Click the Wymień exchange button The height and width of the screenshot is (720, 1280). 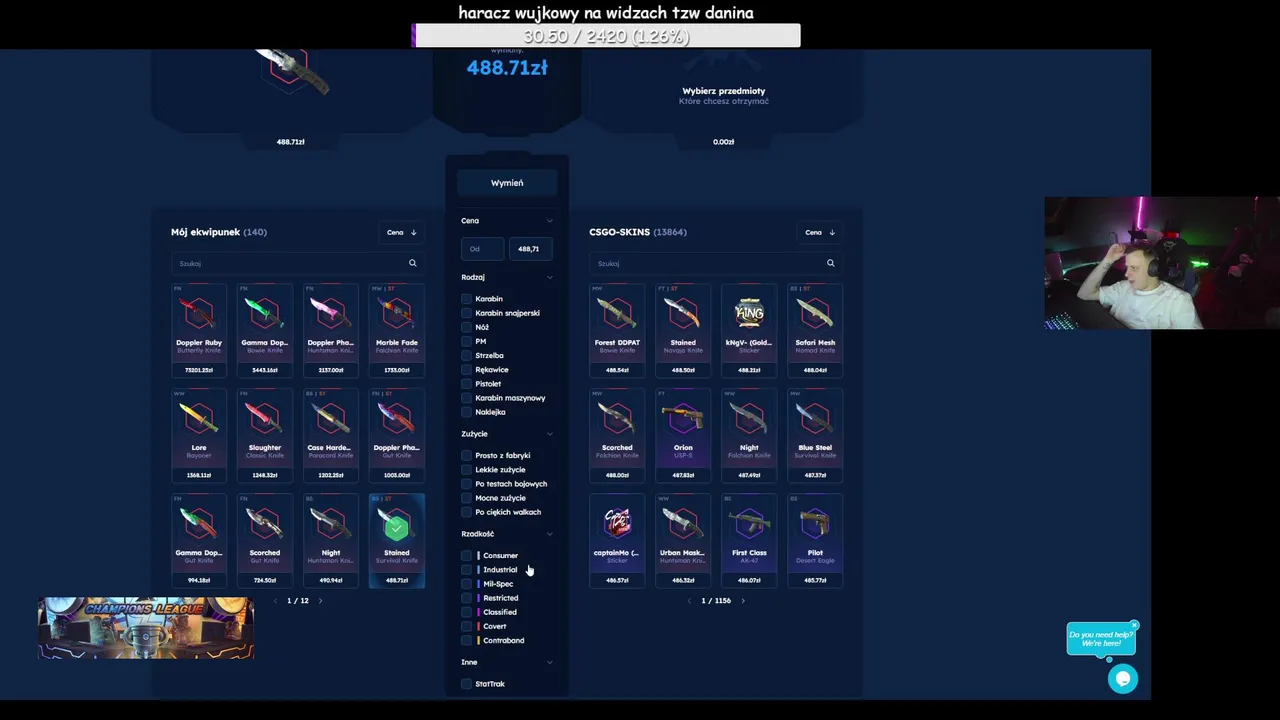(x=507, y=183)
